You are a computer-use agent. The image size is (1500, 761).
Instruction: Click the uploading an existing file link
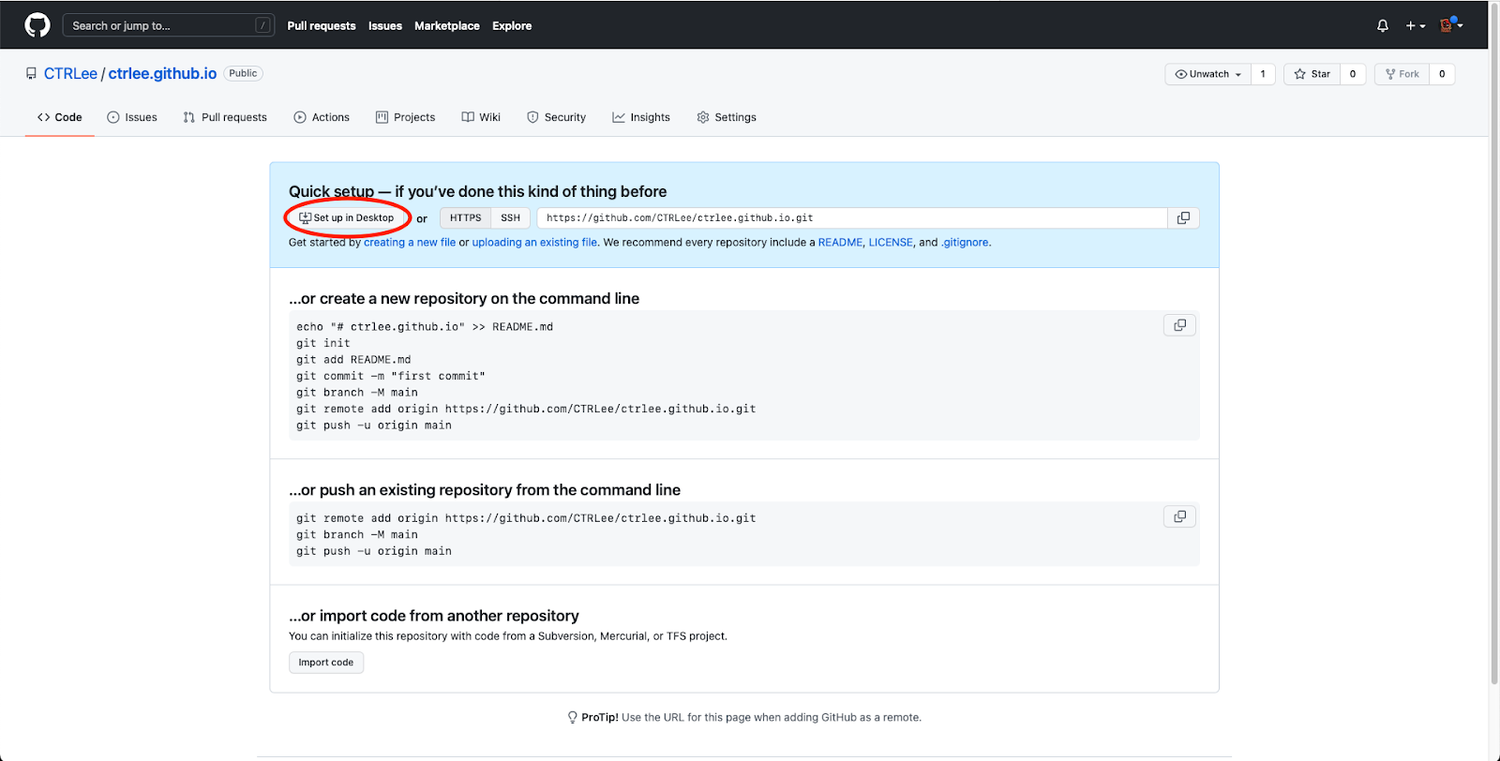click(535, 242)
